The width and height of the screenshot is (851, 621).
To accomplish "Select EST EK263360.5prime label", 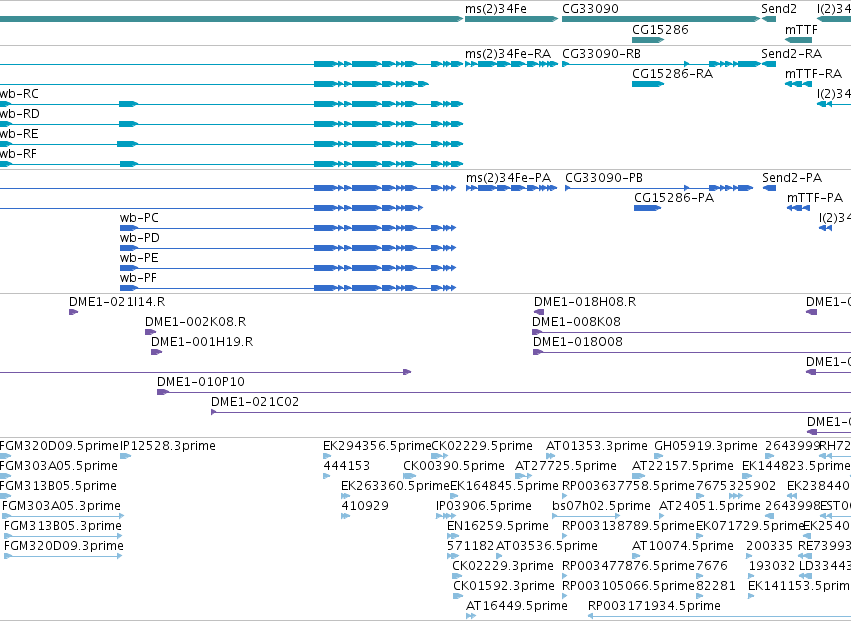I will tap(396, 486).
